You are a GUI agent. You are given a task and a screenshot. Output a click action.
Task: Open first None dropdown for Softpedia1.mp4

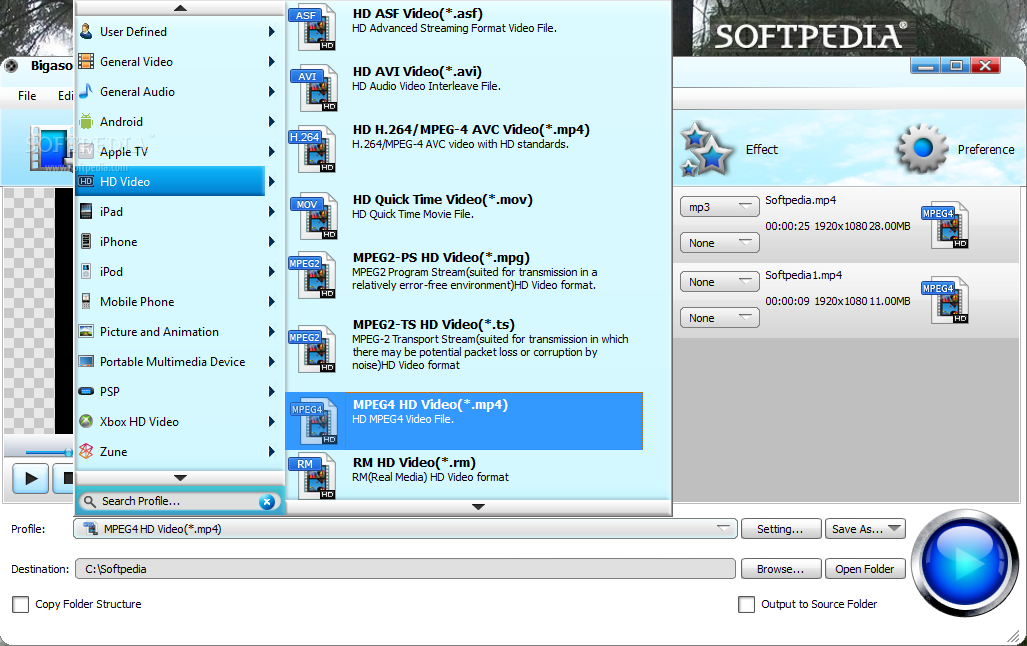tap(719, 282)
